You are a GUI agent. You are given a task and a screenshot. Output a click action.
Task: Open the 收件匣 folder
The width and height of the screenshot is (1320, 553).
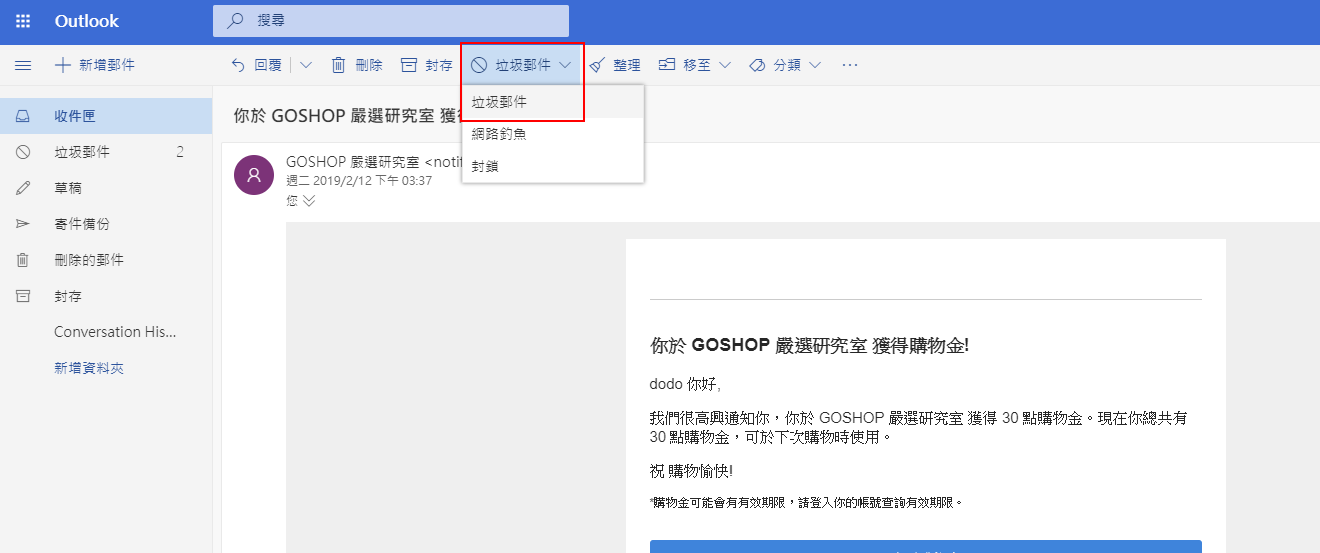(x=106, y=116)
